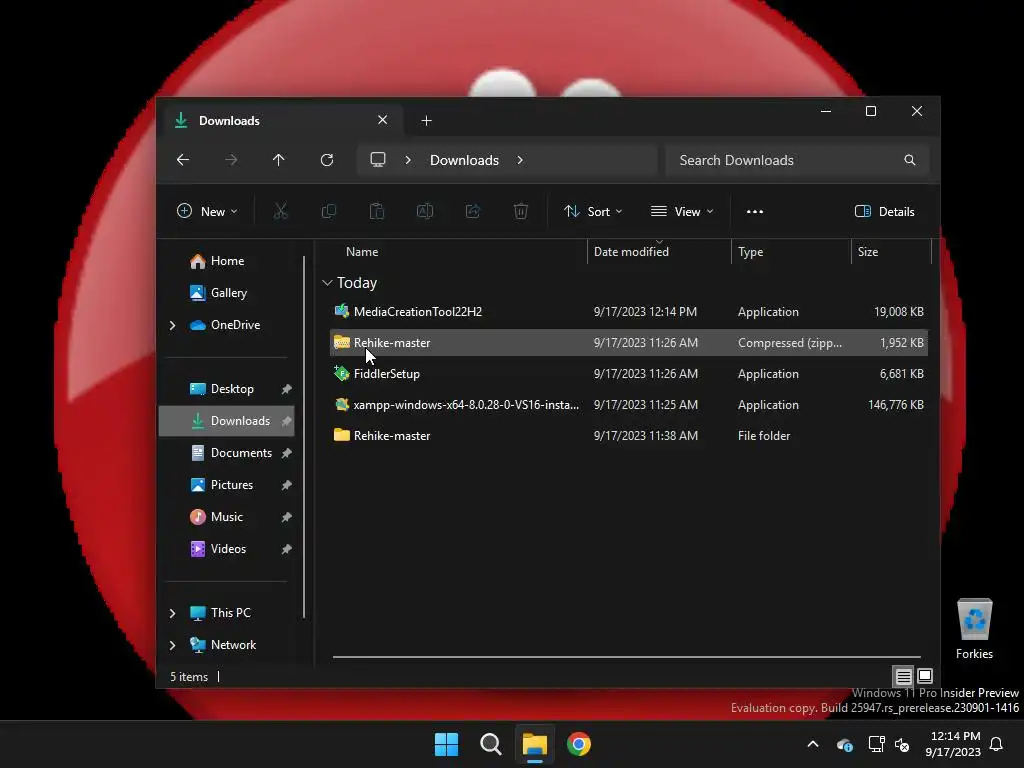Screen dimensions: 1024x768
Task: Select the xampp-windows-x64 installer file
Action: point(629,405)
